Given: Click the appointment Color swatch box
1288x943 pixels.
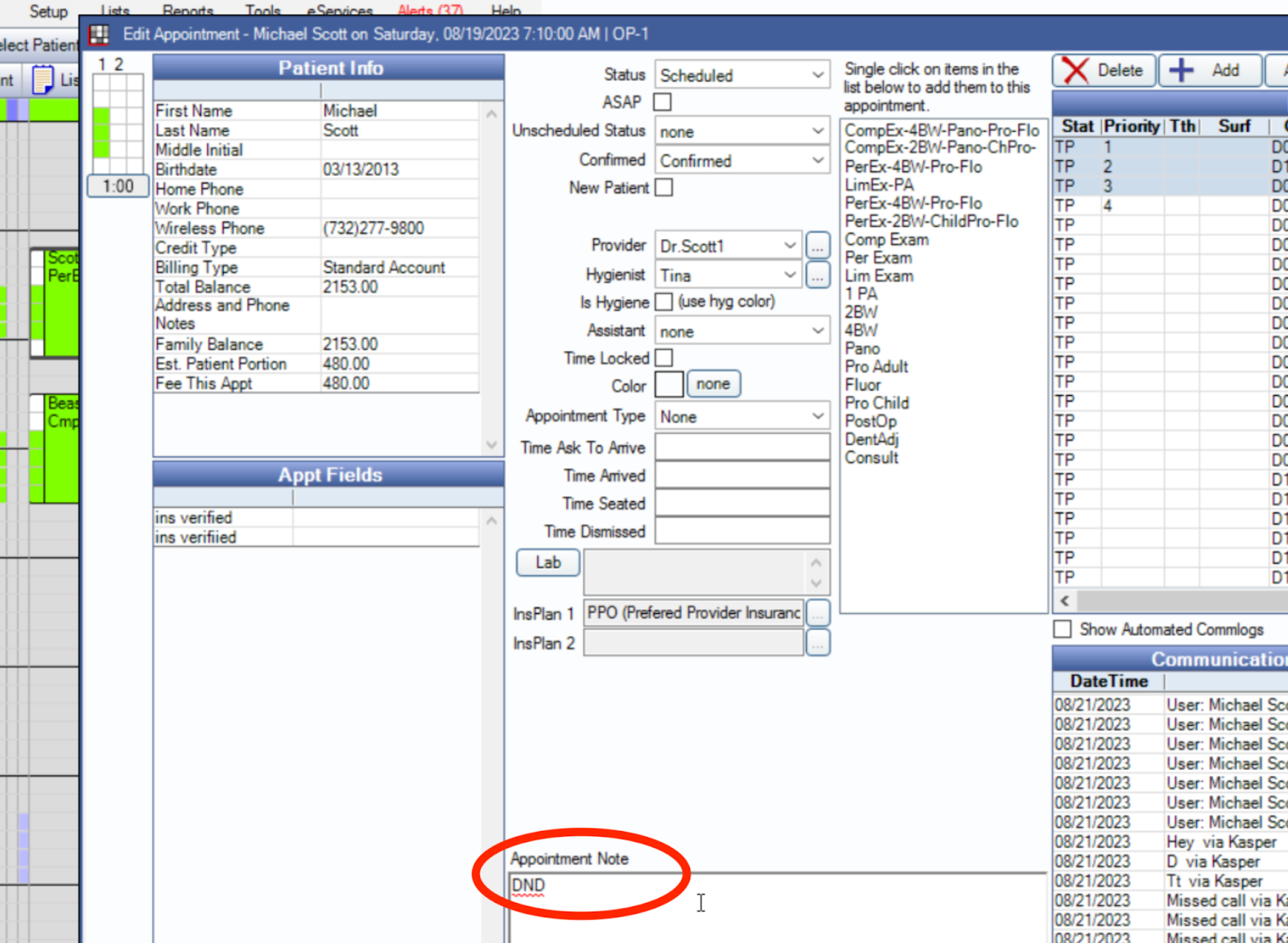Looking at the screenshot, I should click(669, 385).
